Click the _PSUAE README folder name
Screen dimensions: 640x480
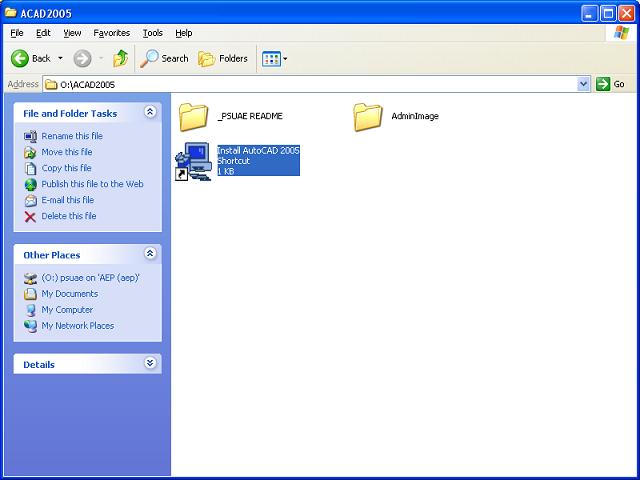tap(250, 116)
